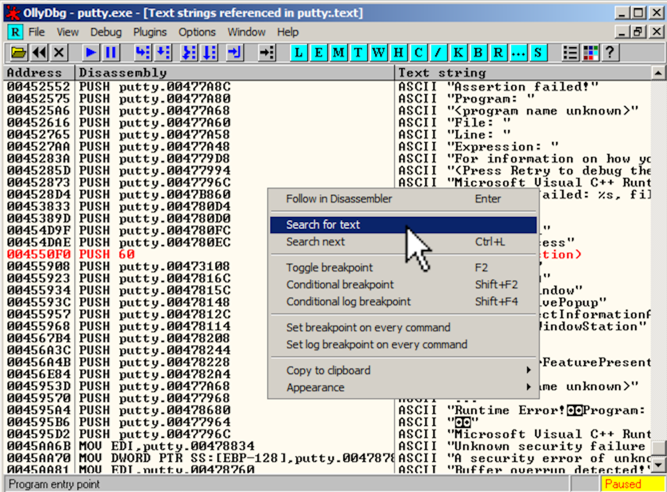The width and height of the screenshot is (667, 492).
Task: Open file with the folder toolbar icon
Action: [18, 53]
